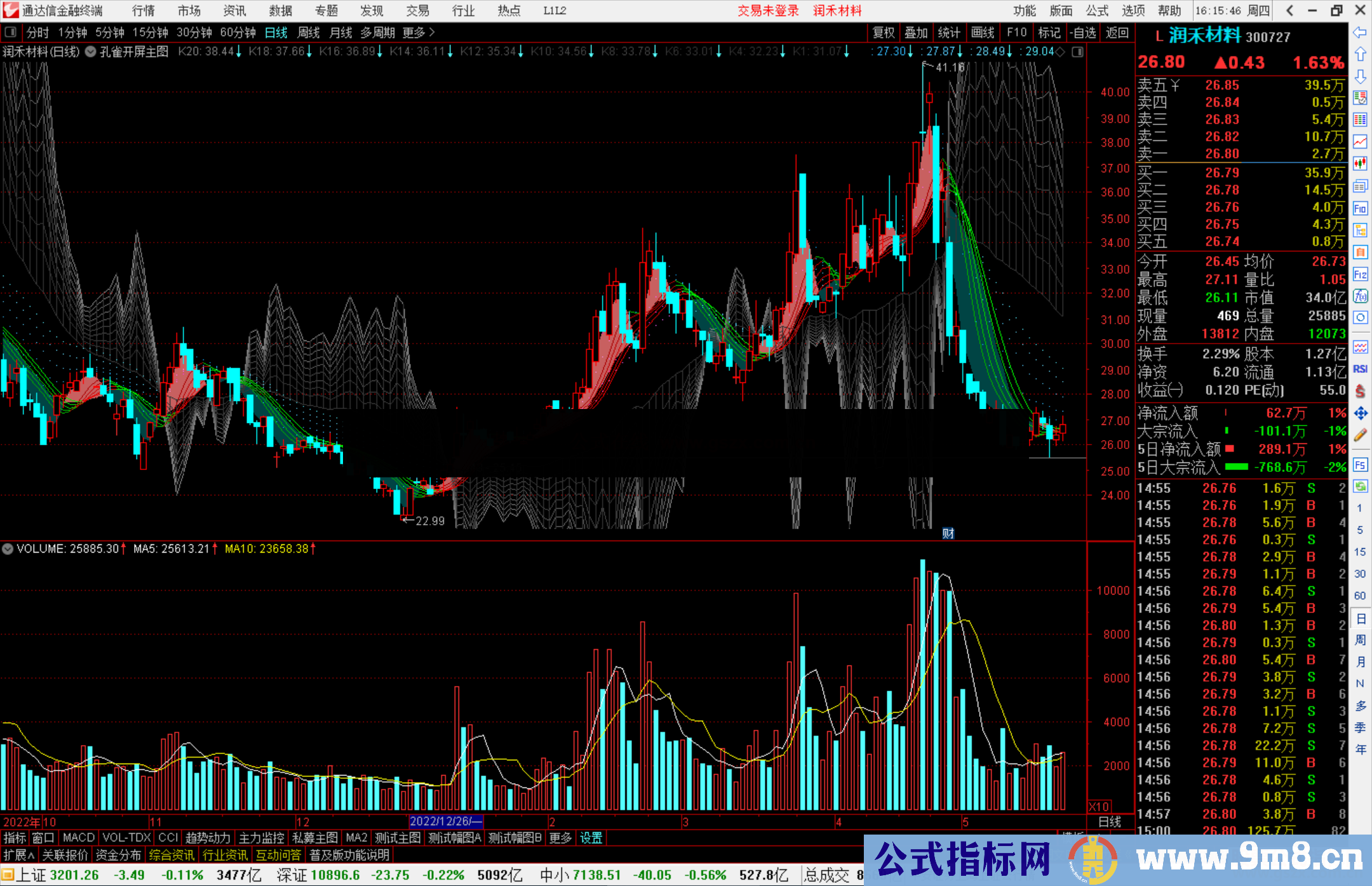Viewport: 1372px width, 886px height.
Task: Click the left arrow icon in right sidebar
Action: point(1360,32)
